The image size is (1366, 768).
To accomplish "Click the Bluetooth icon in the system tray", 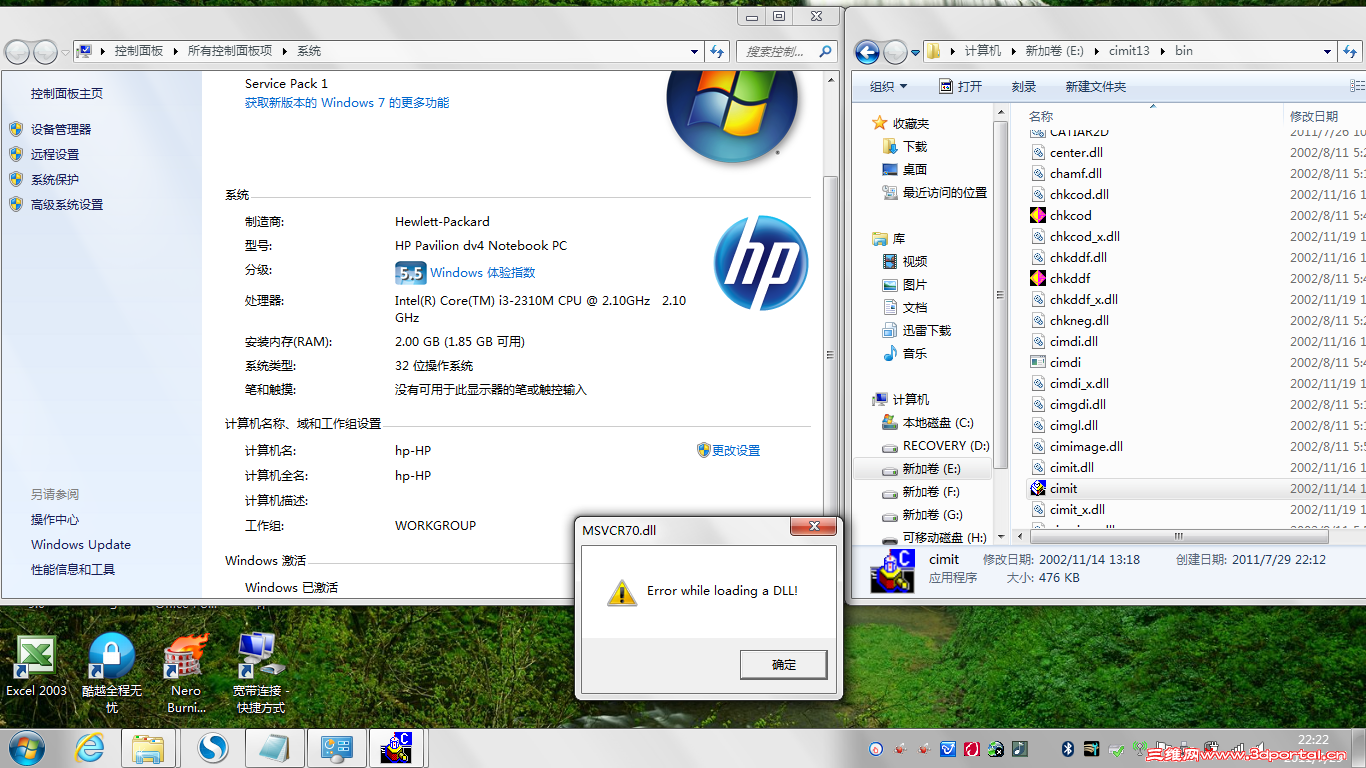I will [1067, 748].
